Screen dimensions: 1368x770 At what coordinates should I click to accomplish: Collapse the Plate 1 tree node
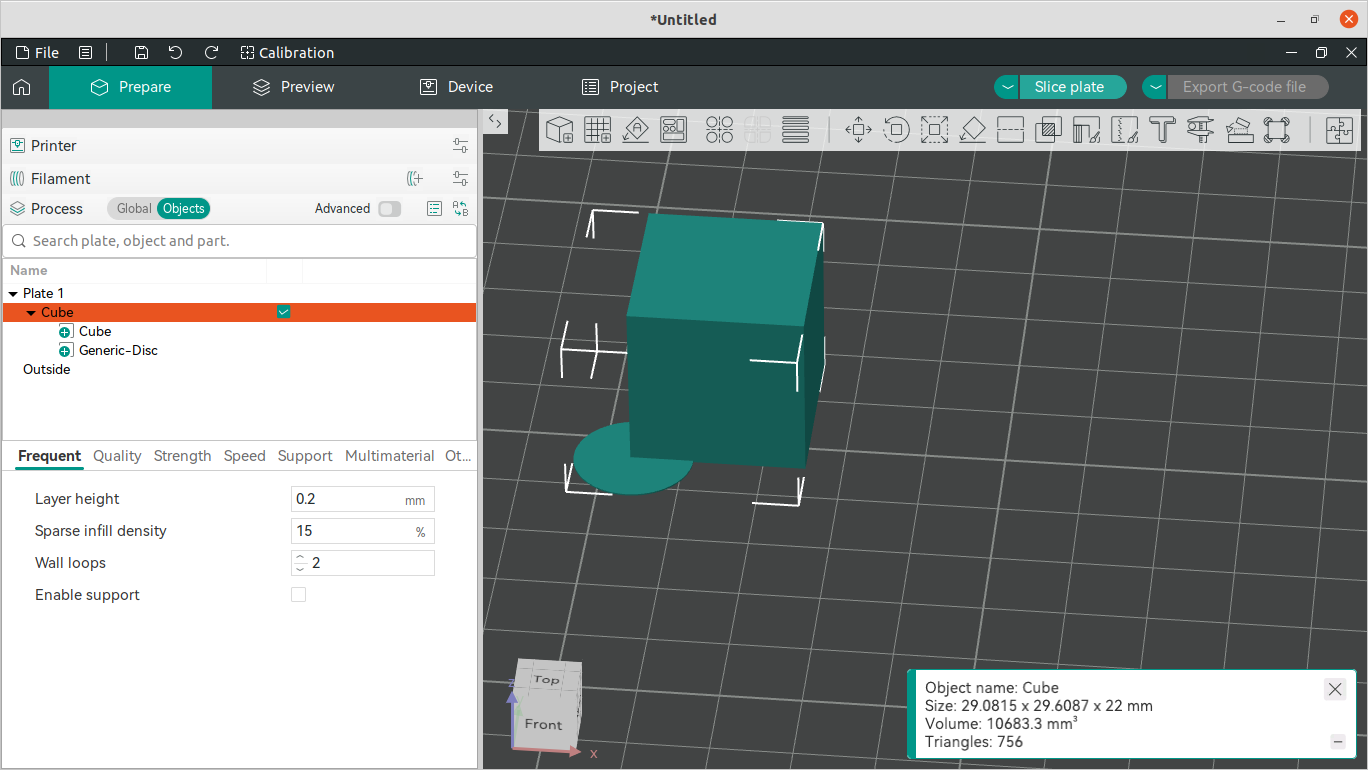click(13, 294)
